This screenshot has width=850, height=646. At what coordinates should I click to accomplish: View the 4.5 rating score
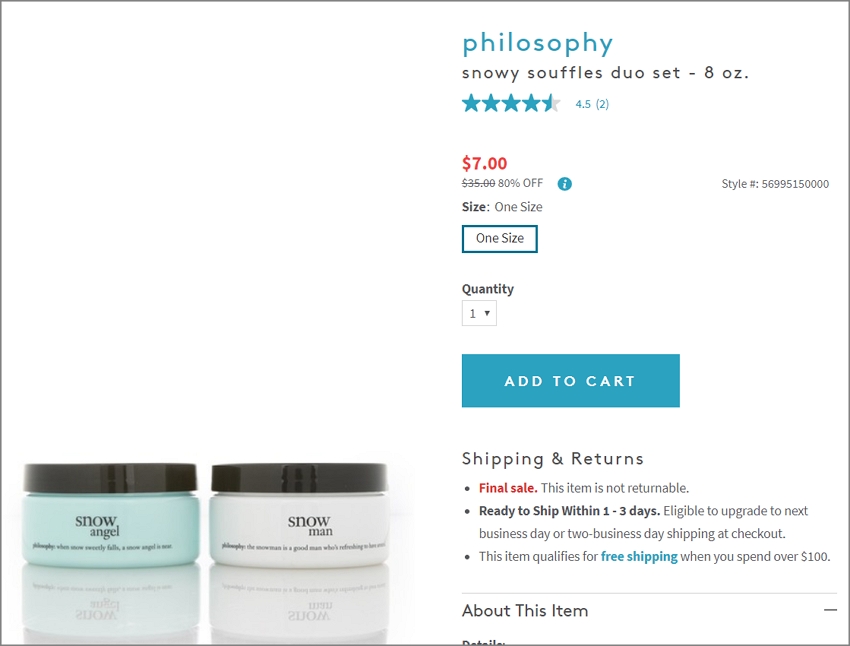pos(583,104)
